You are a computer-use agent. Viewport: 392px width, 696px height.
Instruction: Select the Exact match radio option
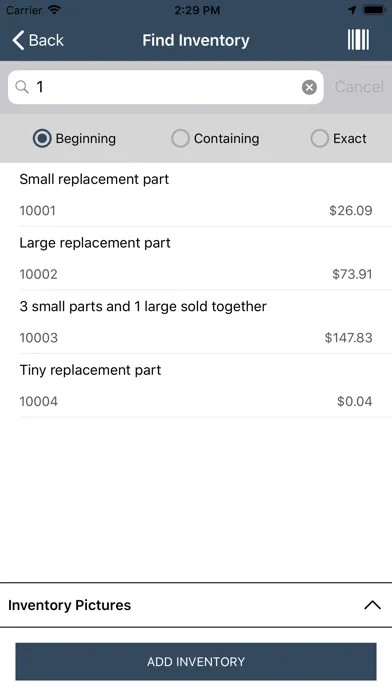(339, 138)
